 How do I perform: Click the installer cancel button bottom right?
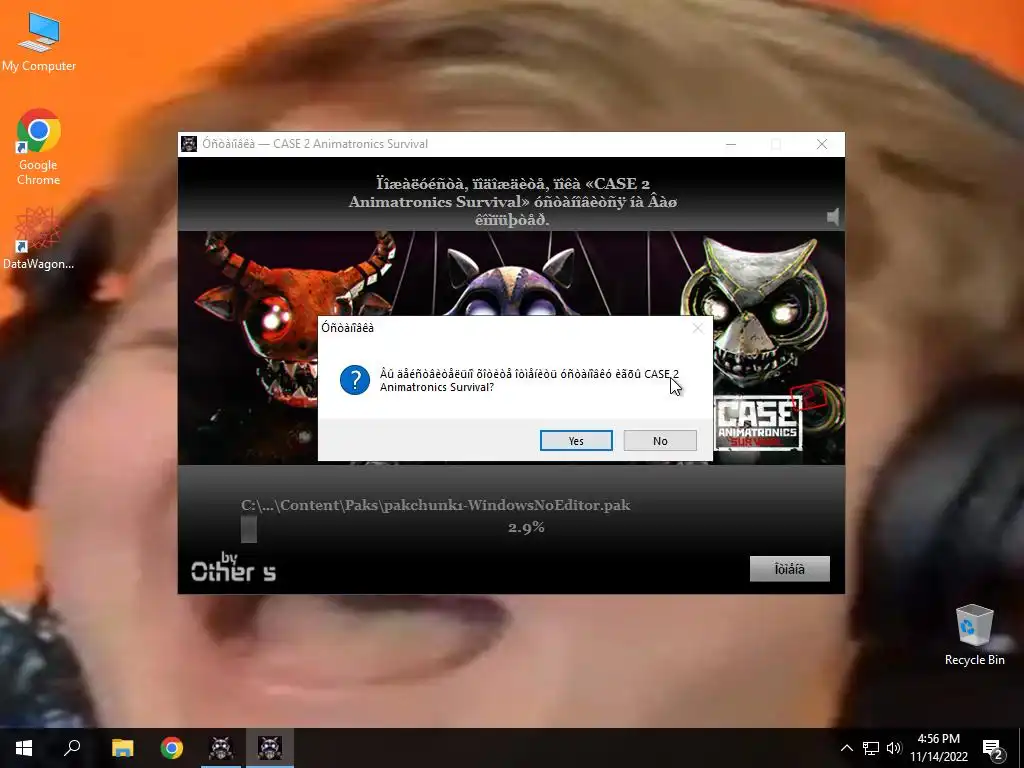coord(790,569)
